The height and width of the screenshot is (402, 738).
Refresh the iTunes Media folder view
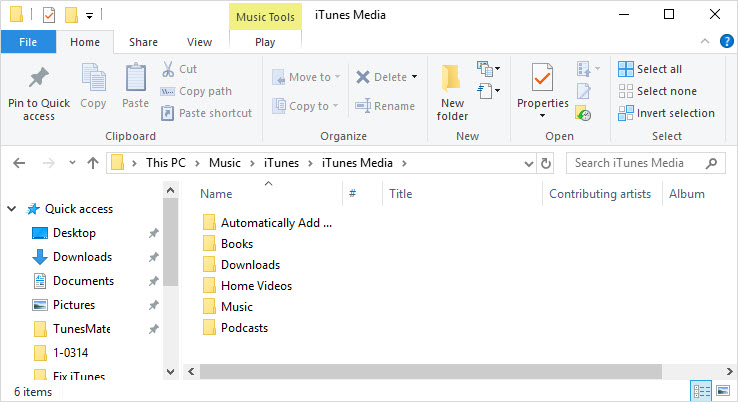pyautogui.click(x=546, y=163)
